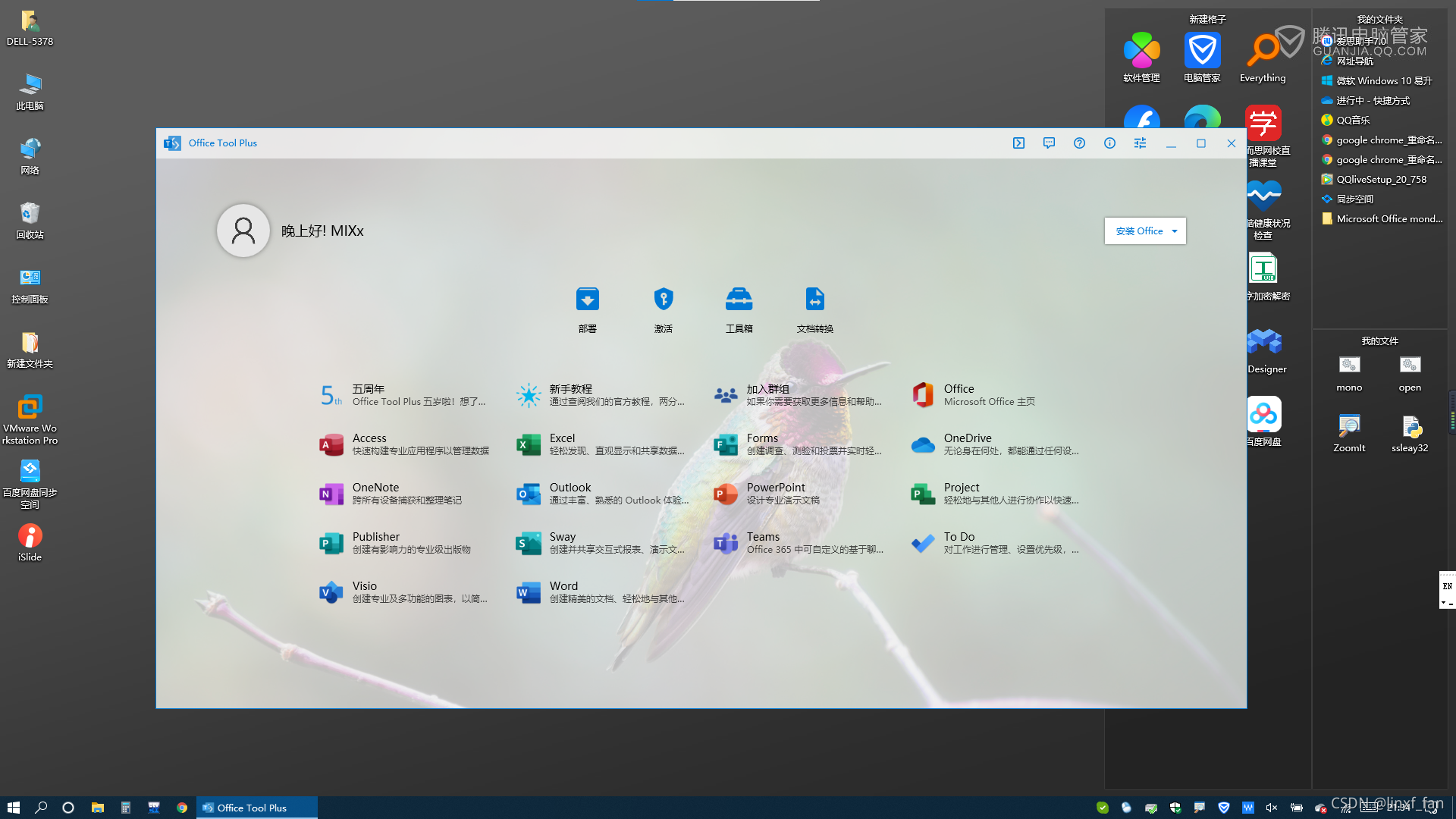
Task: Click the To Do checkmark icon
Action: [923, 543]
